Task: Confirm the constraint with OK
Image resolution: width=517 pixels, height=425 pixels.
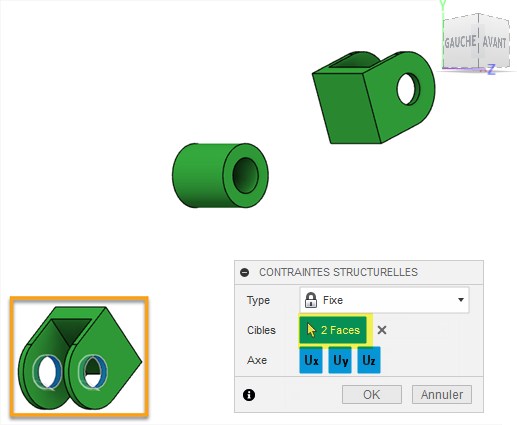Action: [x=372, y=395]
